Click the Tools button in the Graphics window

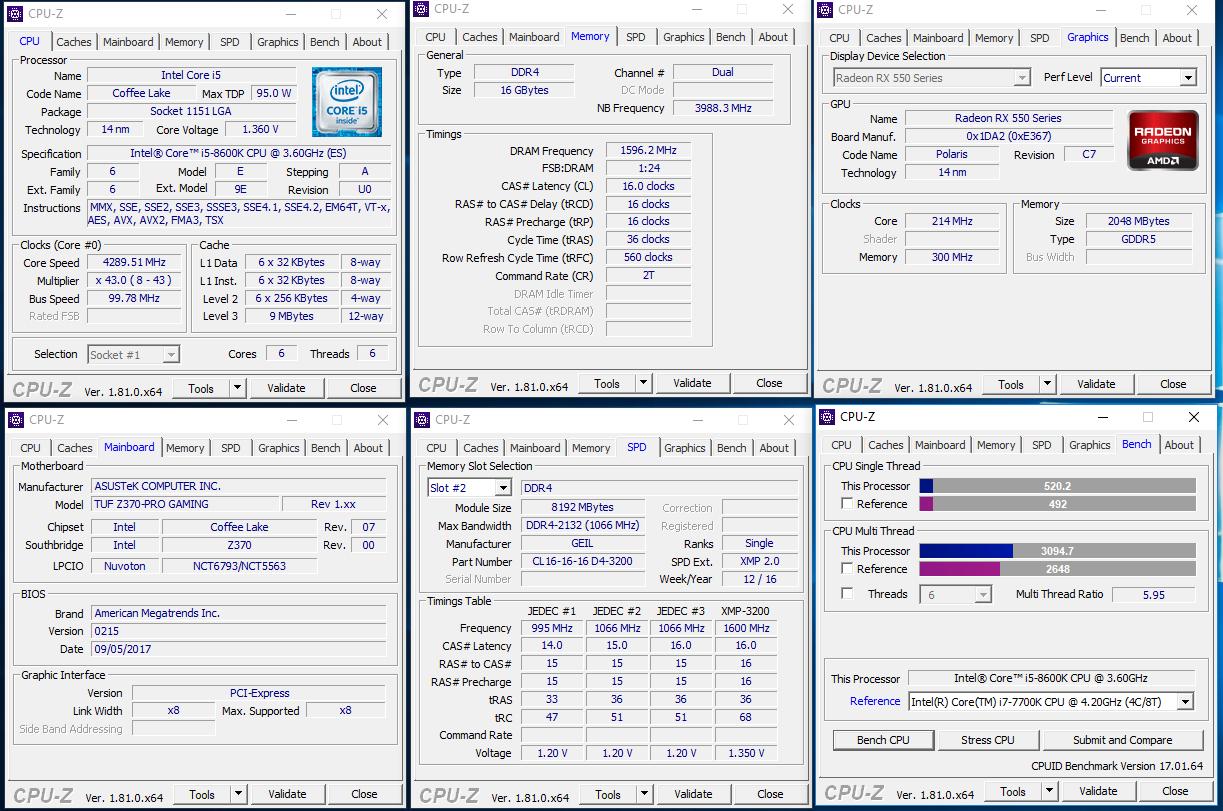1011,384
